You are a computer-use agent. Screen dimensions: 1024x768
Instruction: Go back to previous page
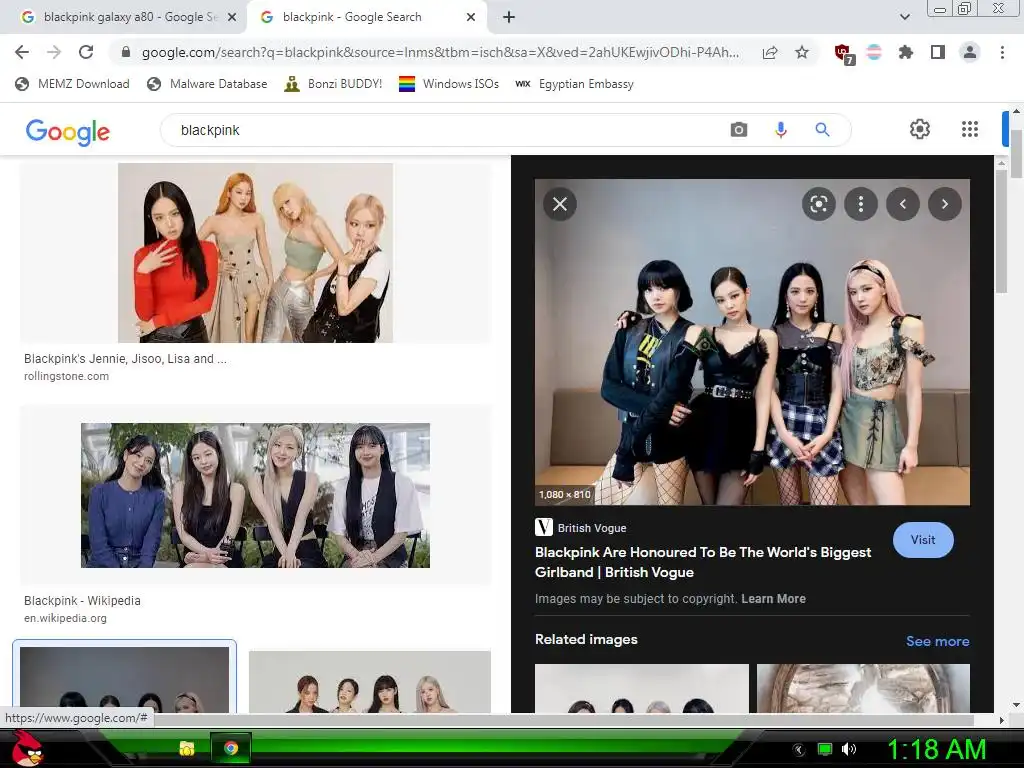pyautogui.click(x=22, y=52)
